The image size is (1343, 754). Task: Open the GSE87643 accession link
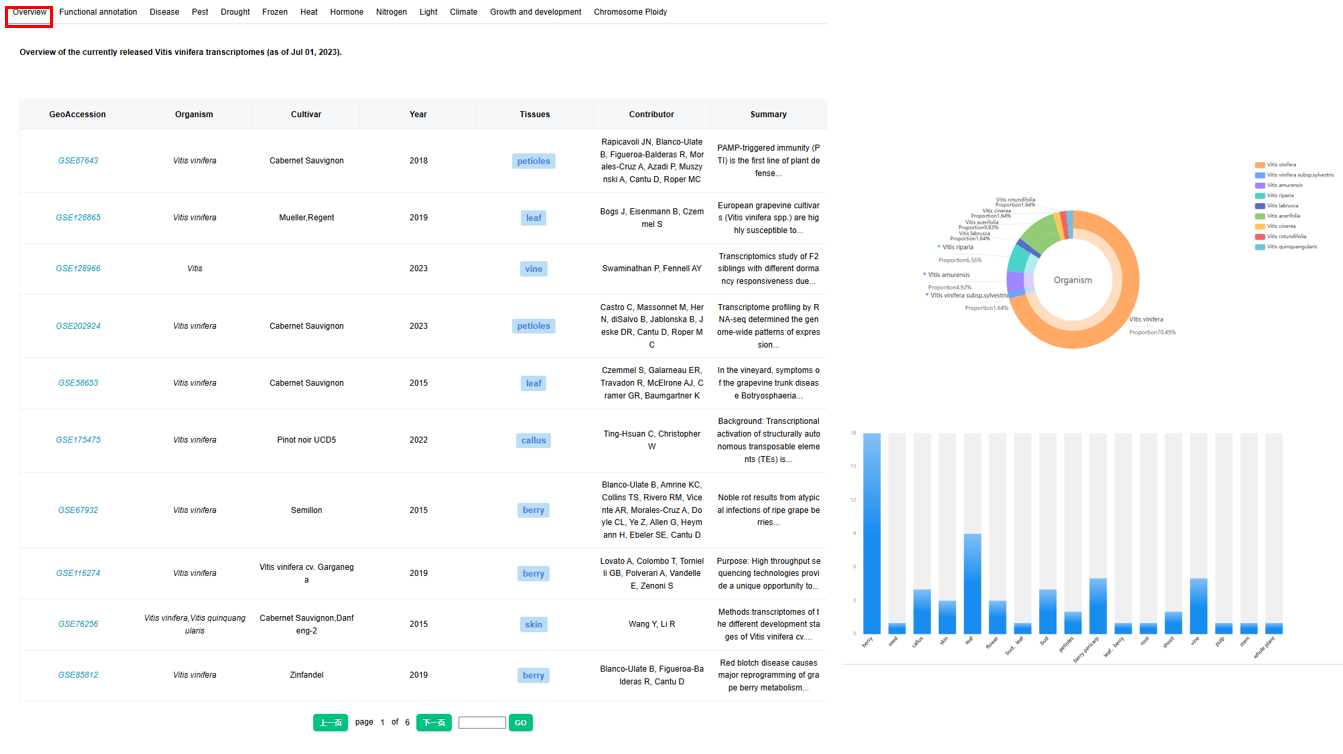click(x=78, y=161)
